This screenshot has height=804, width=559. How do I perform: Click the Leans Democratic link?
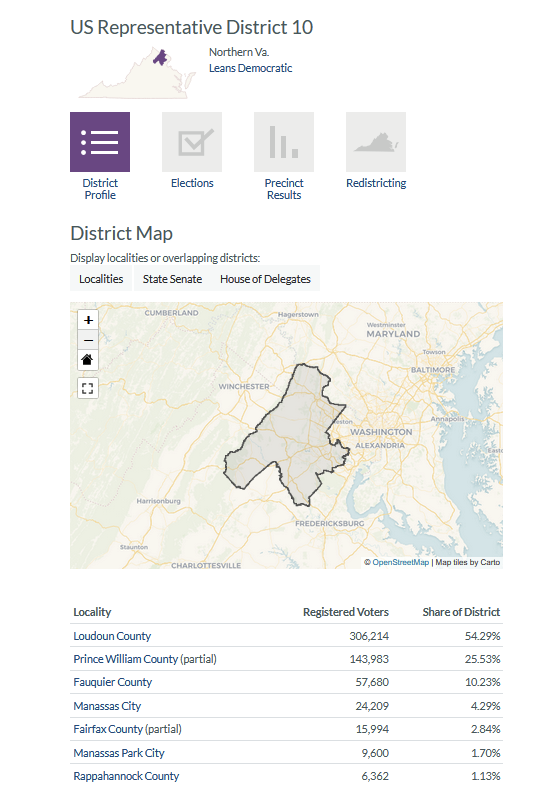coord(250,68)
